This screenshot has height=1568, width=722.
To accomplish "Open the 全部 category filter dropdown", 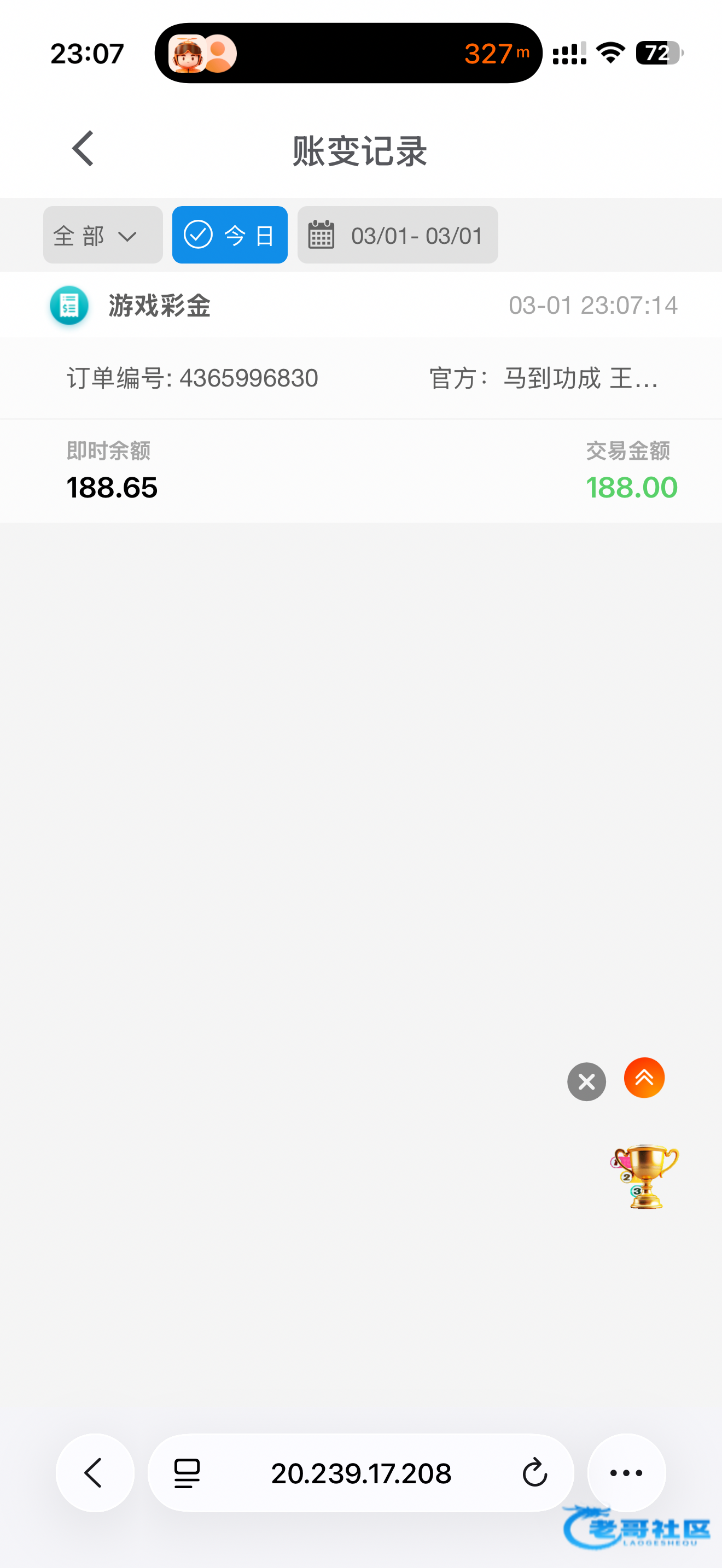I will click(x=102, y=235).
